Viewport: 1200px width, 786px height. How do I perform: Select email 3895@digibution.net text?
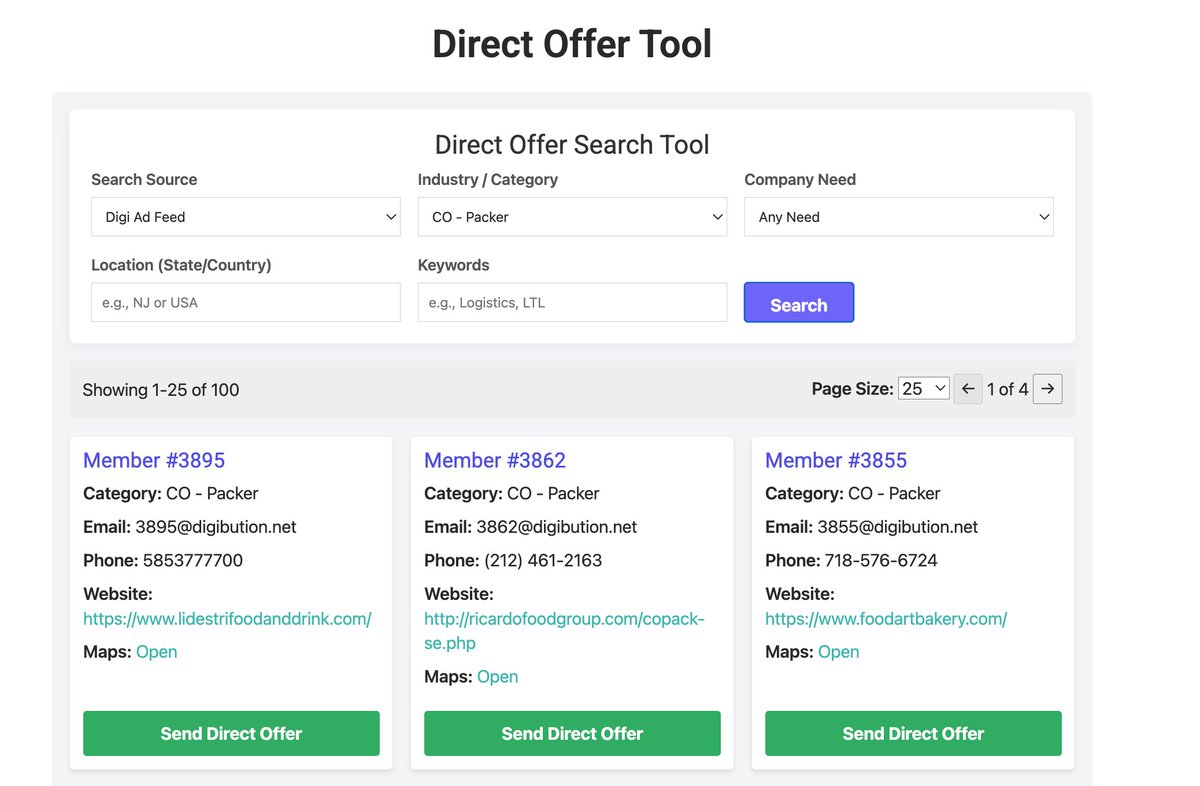216,527
